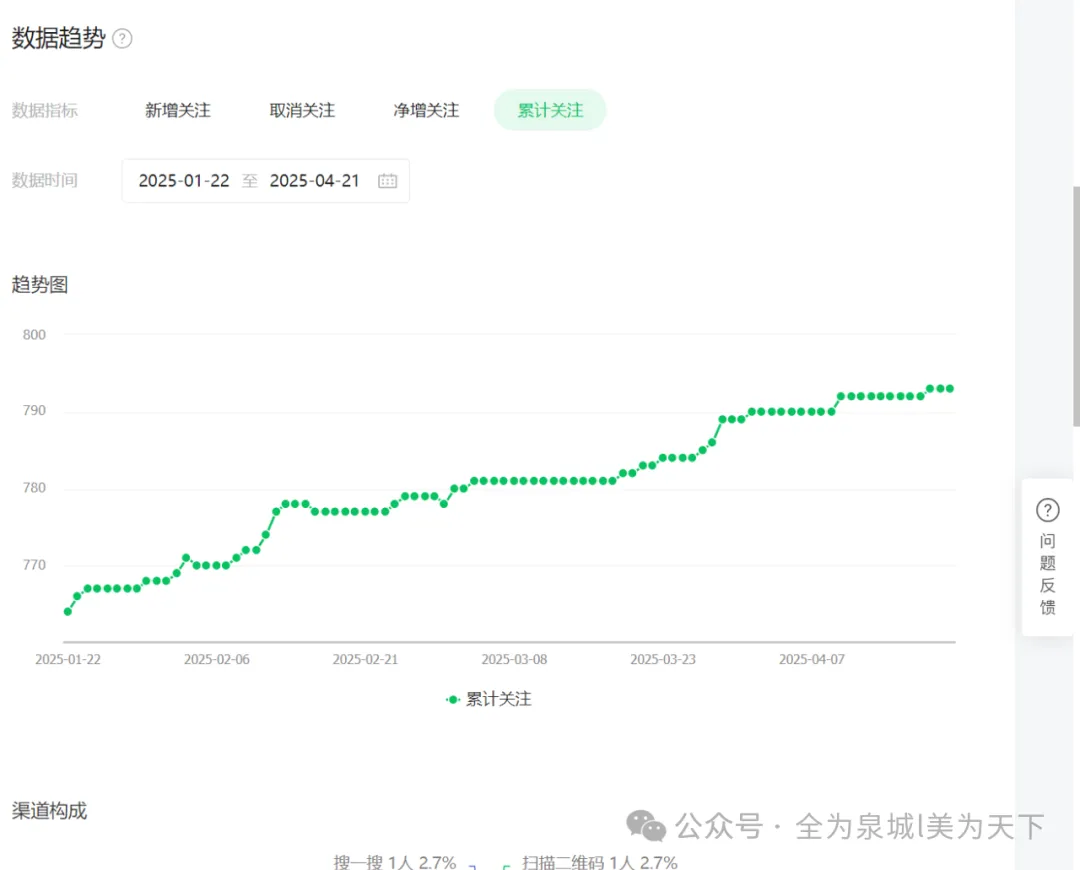This screenshot has width=1080, height=870.
Task: Click the question mark icon in 问题反馈 panel
Action: point(1047,510)
